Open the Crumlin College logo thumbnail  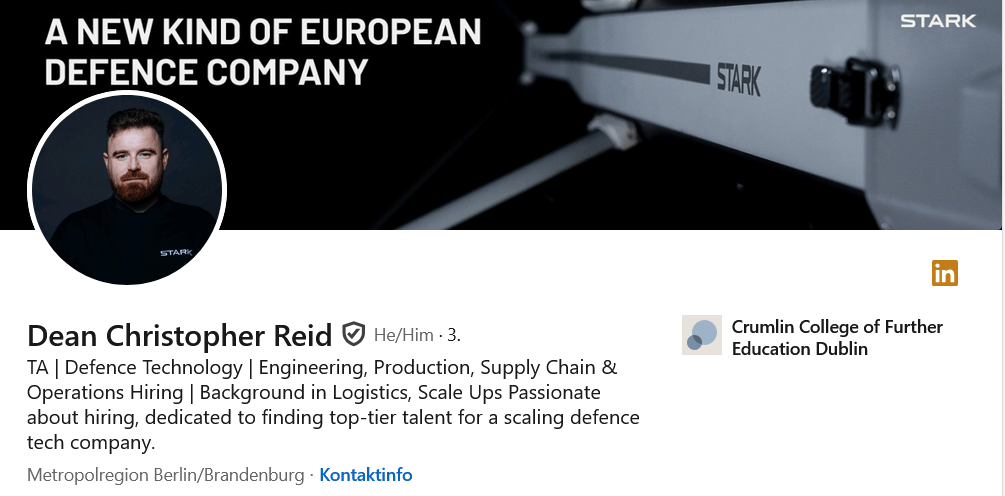click(x=701, y=335)
